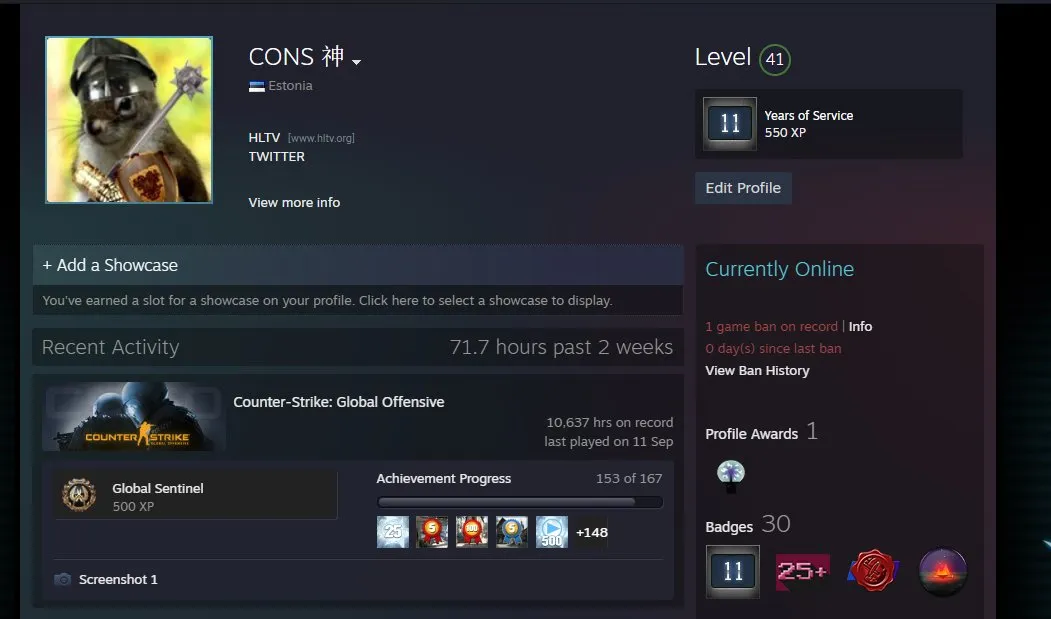The image size is (1051, 619).
Task: Open Recent Activity heading
Action: (x=111, y=347)
